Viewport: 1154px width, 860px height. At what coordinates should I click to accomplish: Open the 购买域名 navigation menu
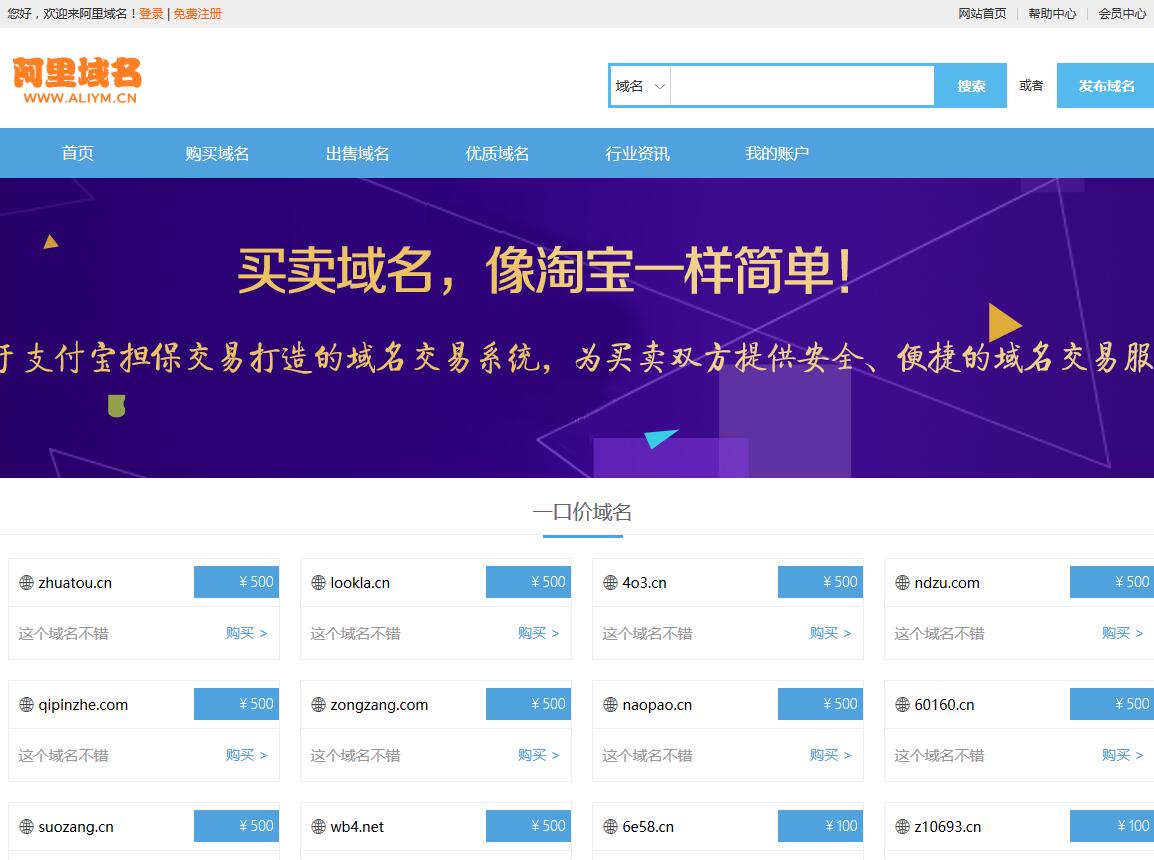[217, 153]
